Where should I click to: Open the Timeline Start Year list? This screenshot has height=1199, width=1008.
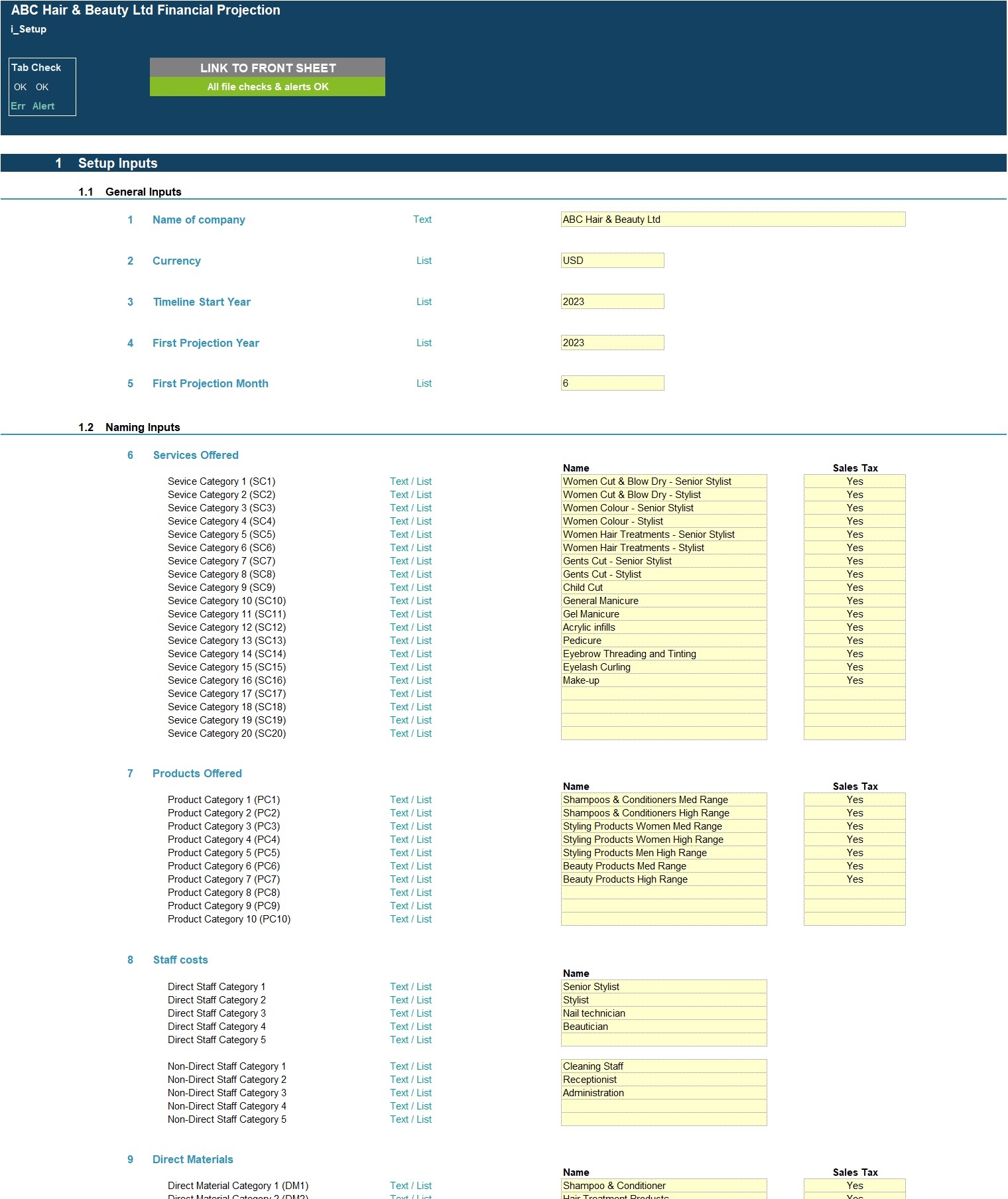coord(611,302)
